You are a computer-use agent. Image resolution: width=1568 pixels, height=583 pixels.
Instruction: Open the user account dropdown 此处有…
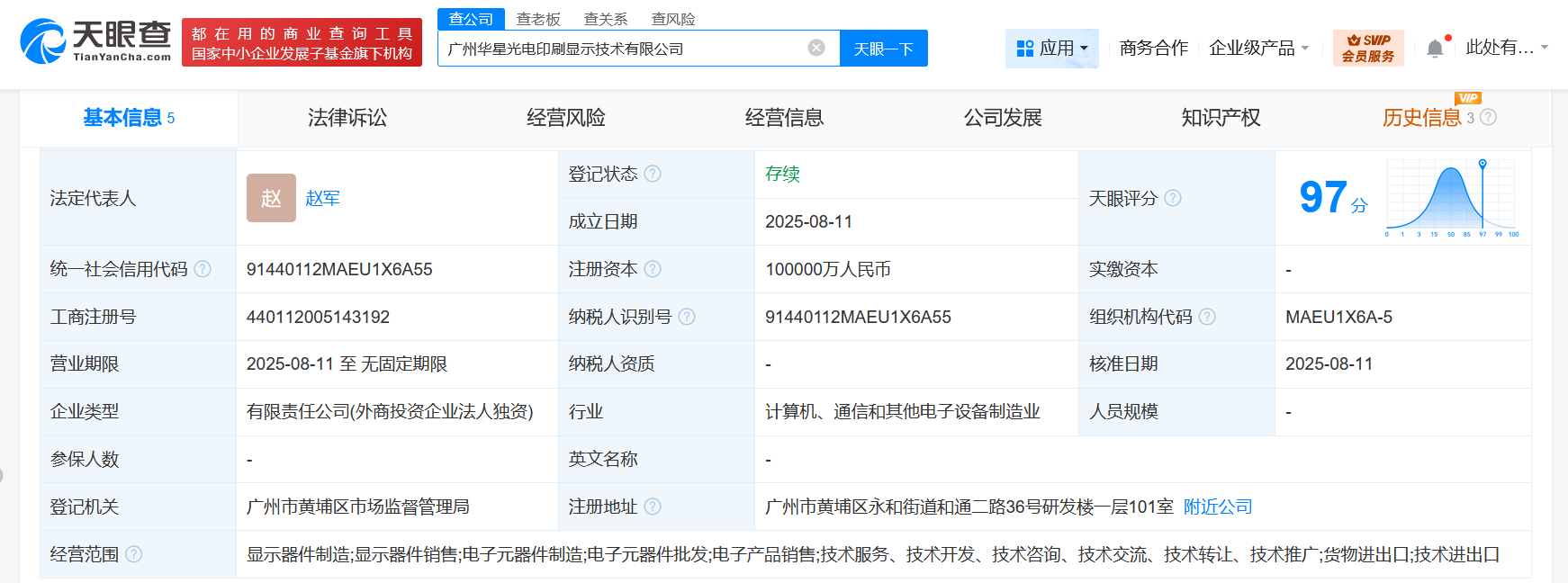click(1506, 48)
